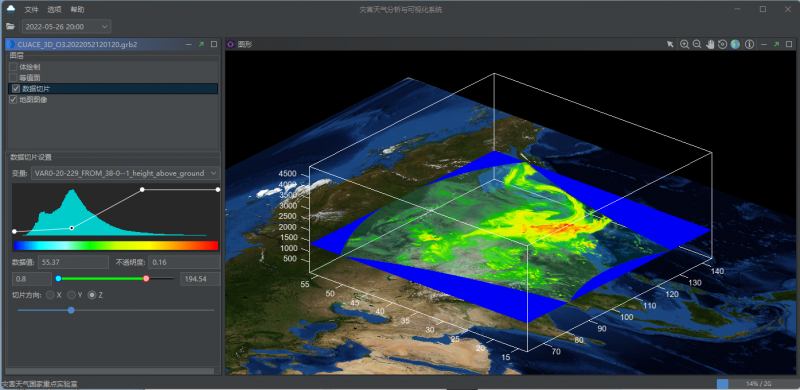The height and width of the screenshot is (390, 800).
Task: Open the date time dropdown
Action: (66, 27)
